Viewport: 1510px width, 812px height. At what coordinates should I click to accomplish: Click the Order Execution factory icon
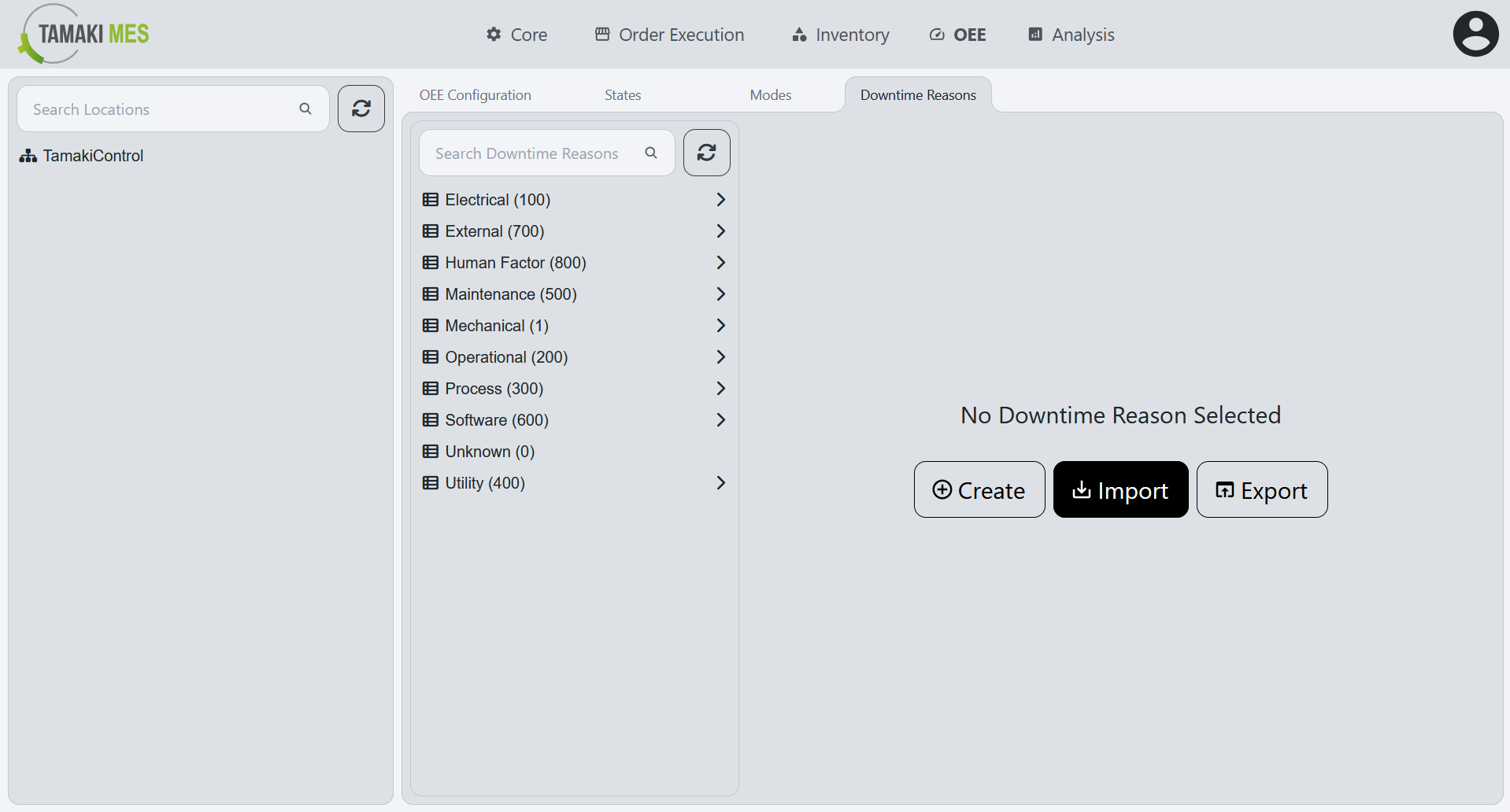pos(601,34)
